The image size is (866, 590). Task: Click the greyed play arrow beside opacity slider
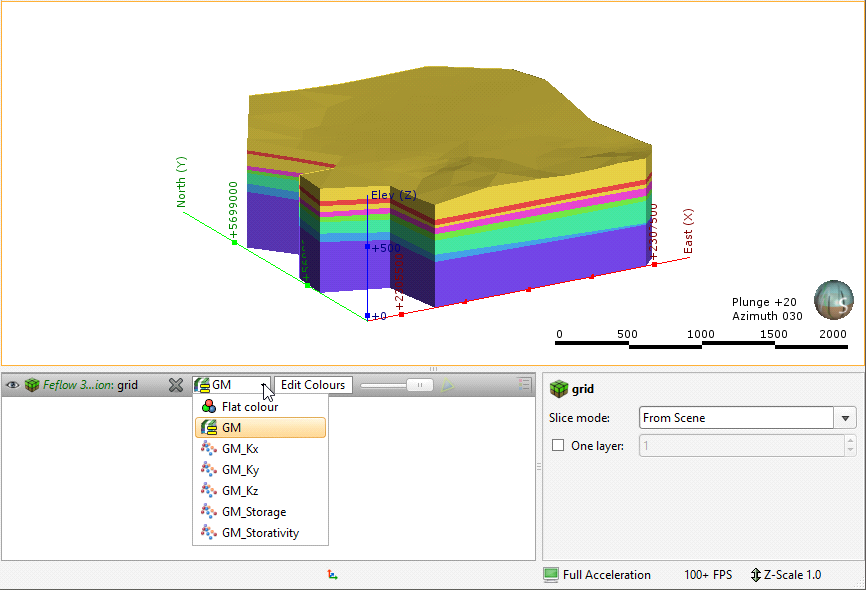point(448,385)
